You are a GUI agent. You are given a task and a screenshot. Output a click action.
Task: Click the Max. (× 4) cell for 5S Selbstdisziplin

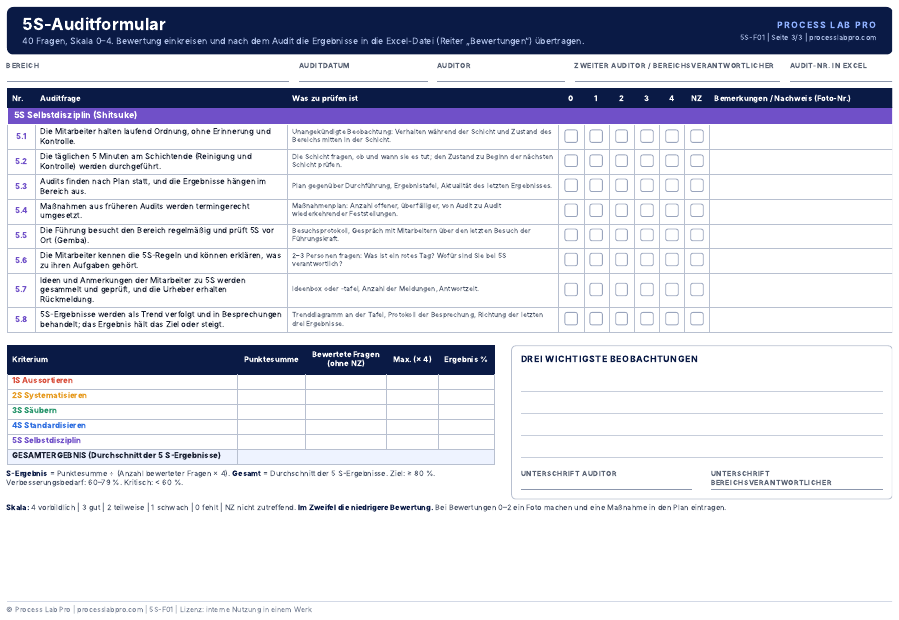pyautogui.click(x=412, y=442)
